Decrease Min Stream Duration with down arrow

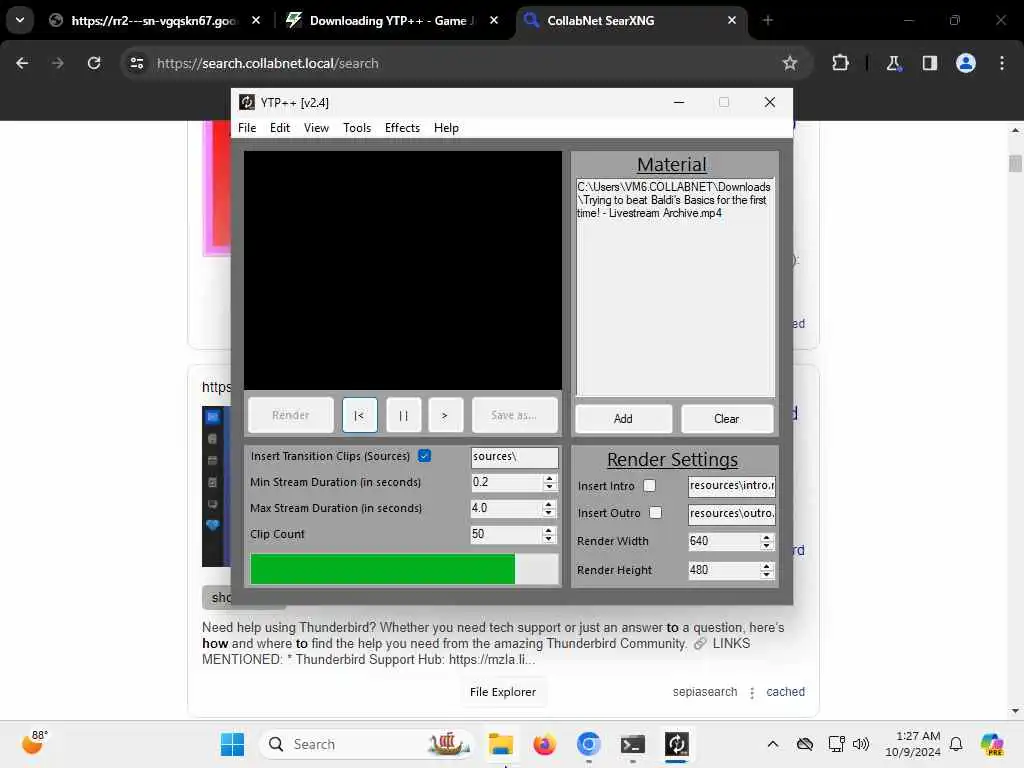pyautogui.click(x=549, y=487)
